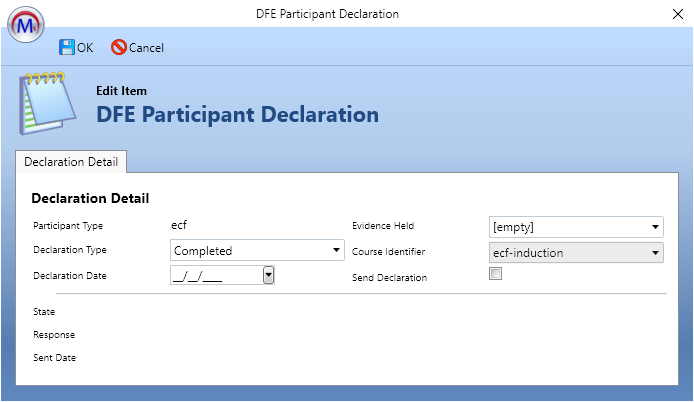Click the Declaration Detail section heading

(x=90, y=199)
